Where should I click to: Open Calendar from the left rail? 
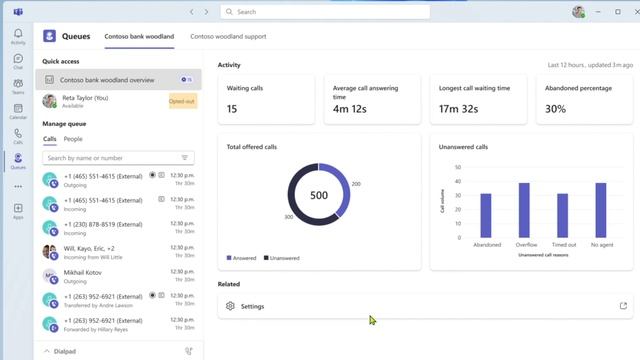coord(18,111)
